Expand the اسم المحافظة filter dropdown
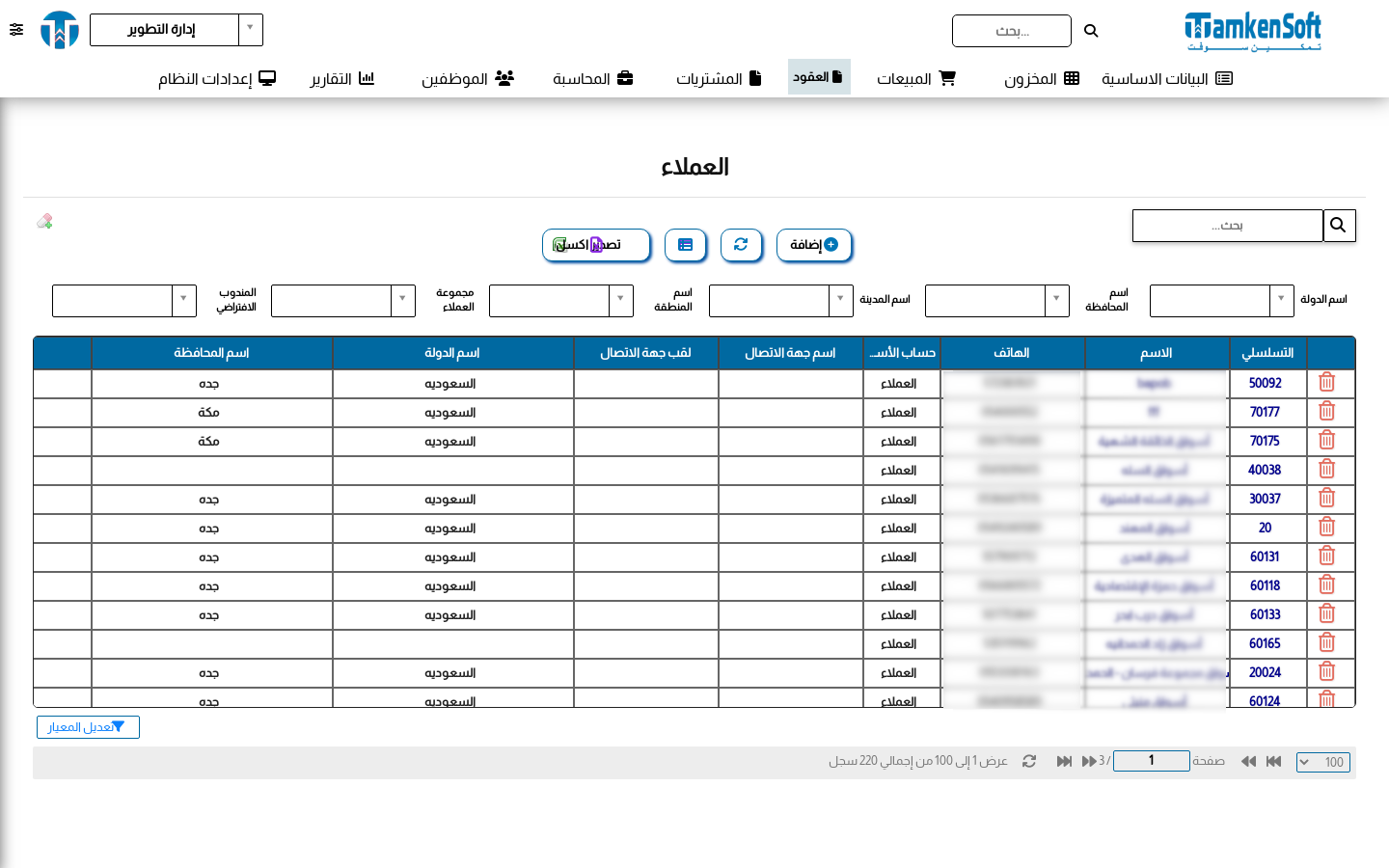 tap(1057, 301)
